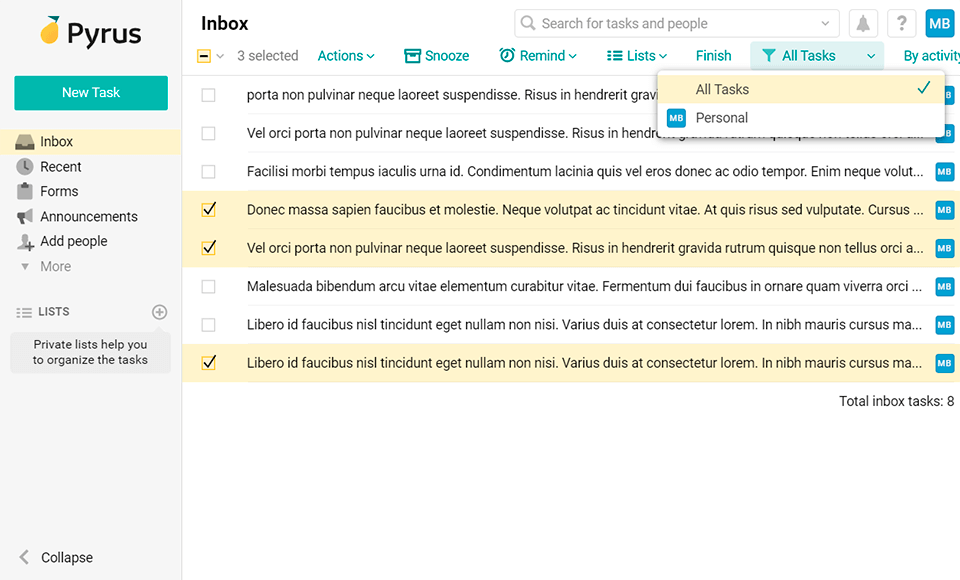This screenshot has width=960, height=580.
Task: Open the Forms section
Action: click(x=60, y=191)
